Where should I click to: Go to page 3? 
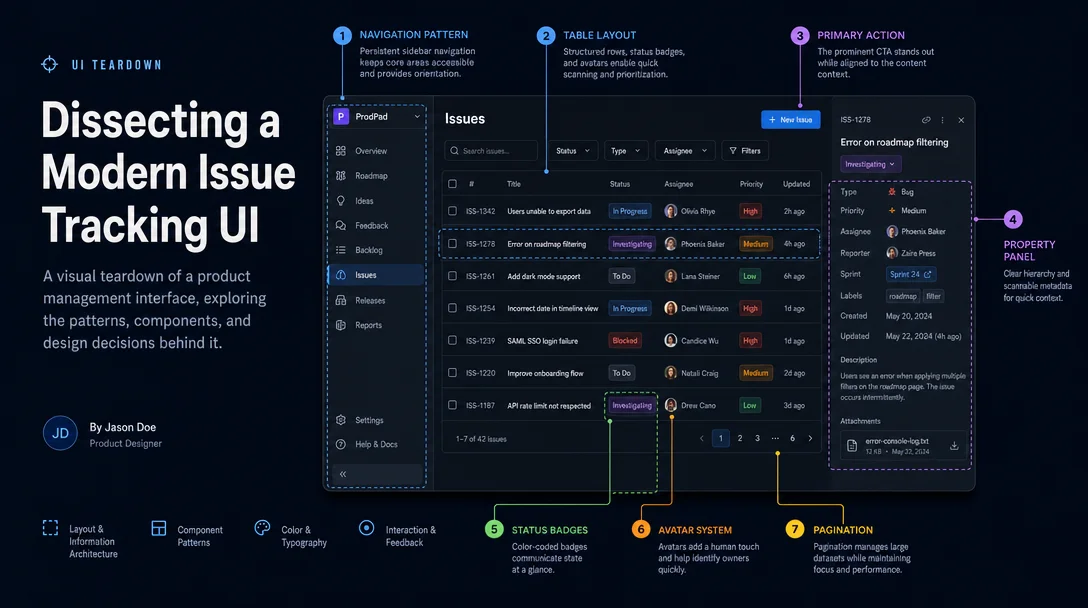pos(757,439)
